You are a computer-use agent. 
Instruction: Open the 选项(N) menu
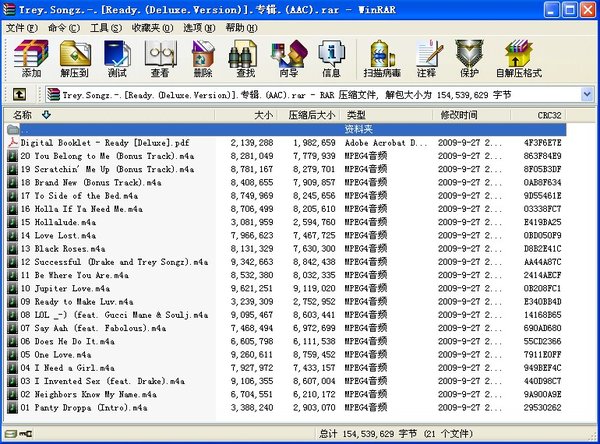pos(199,28)
